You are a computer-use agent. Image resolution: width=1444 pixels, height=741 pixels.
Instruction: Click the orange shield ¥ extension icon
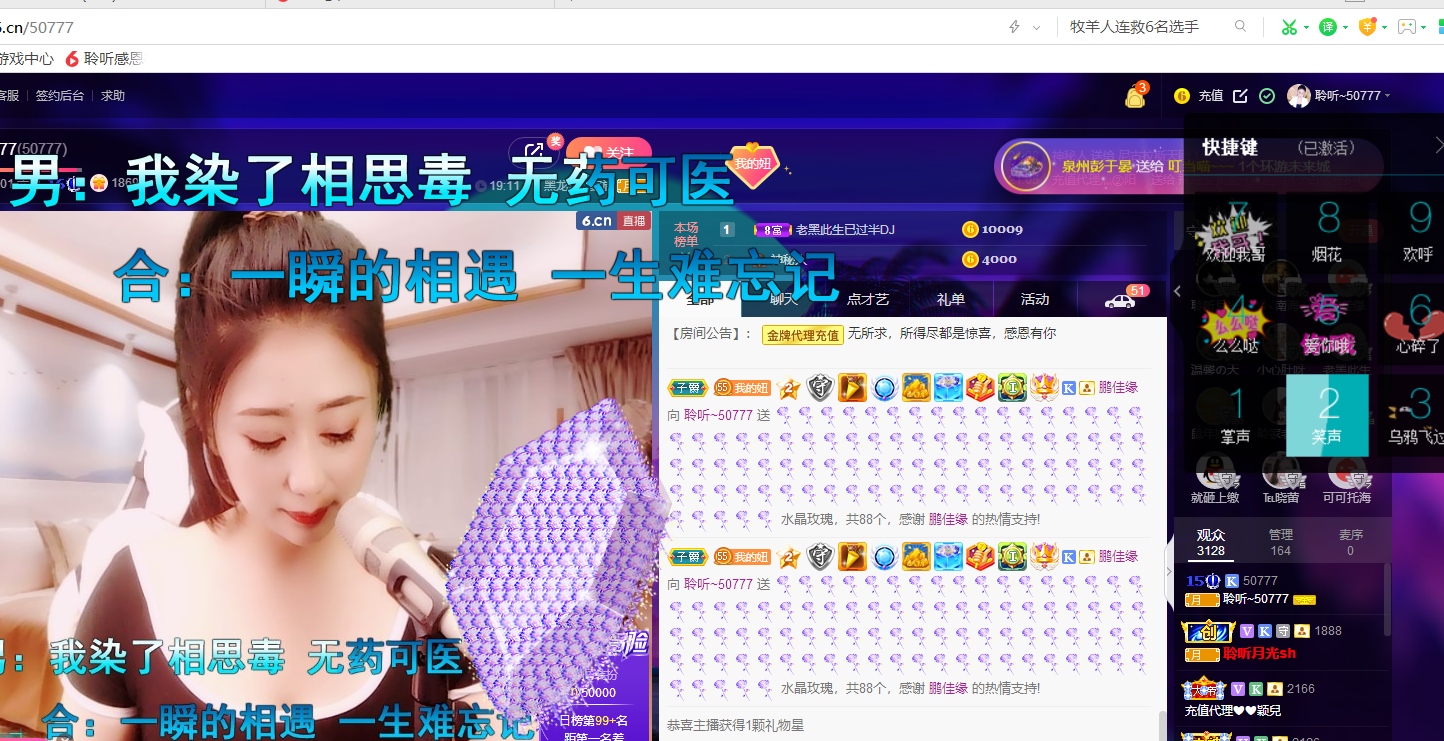pyautogui.click(x=1367, y=27)
